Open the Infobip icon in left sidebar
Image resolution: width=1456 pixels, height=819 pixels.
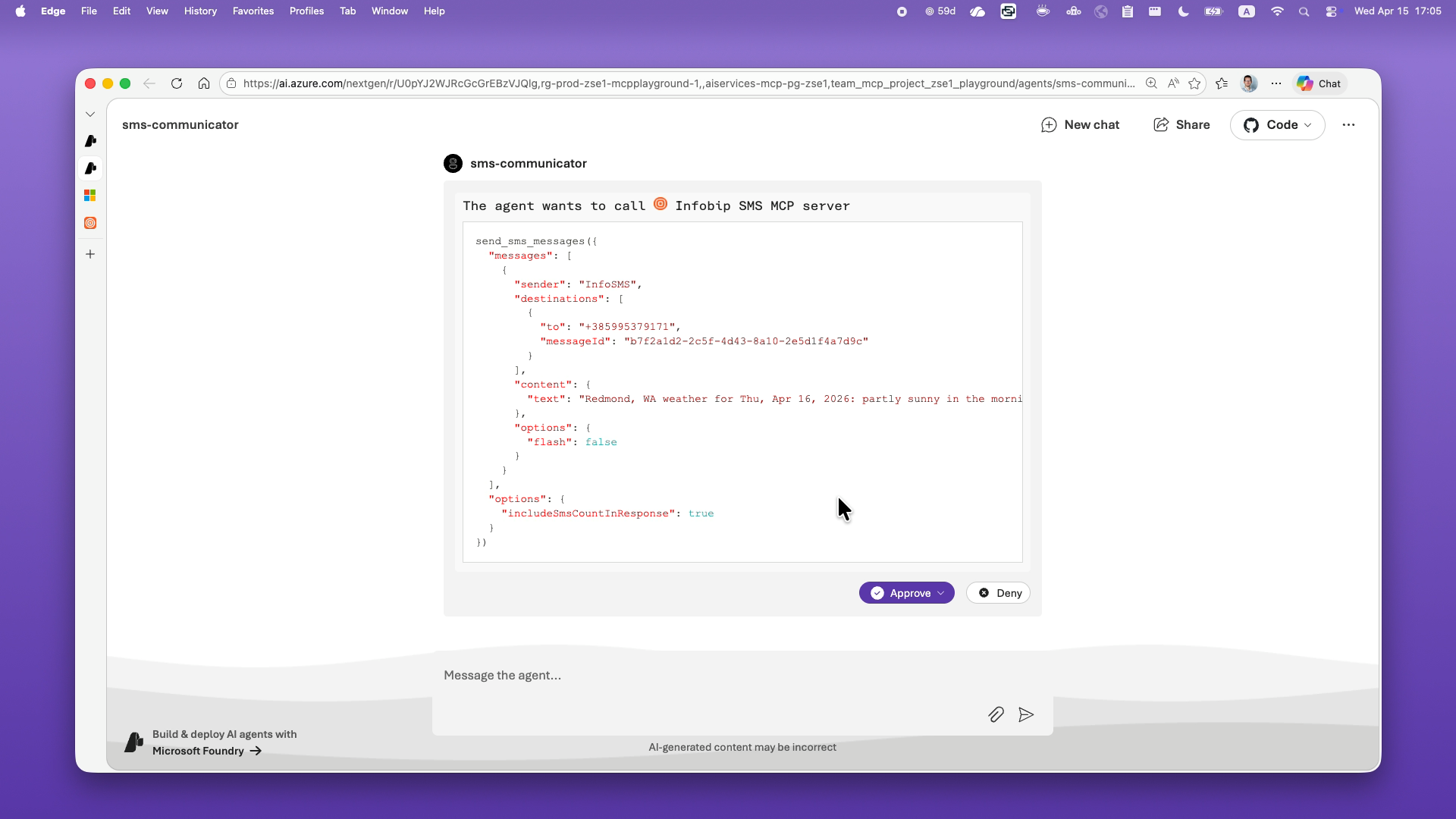(x=90, y=223)
